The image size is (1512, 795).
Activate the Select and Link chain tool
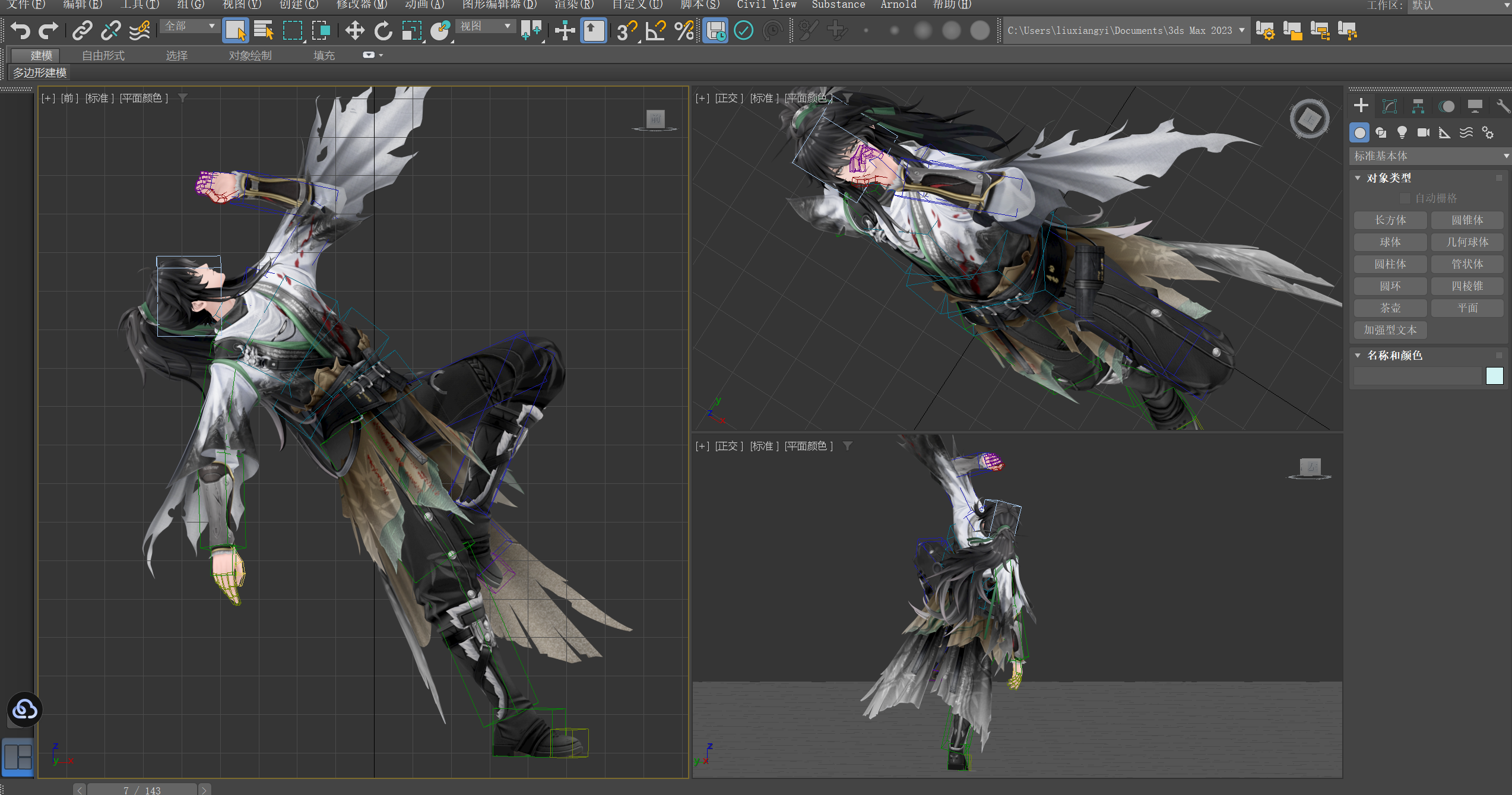83,30
